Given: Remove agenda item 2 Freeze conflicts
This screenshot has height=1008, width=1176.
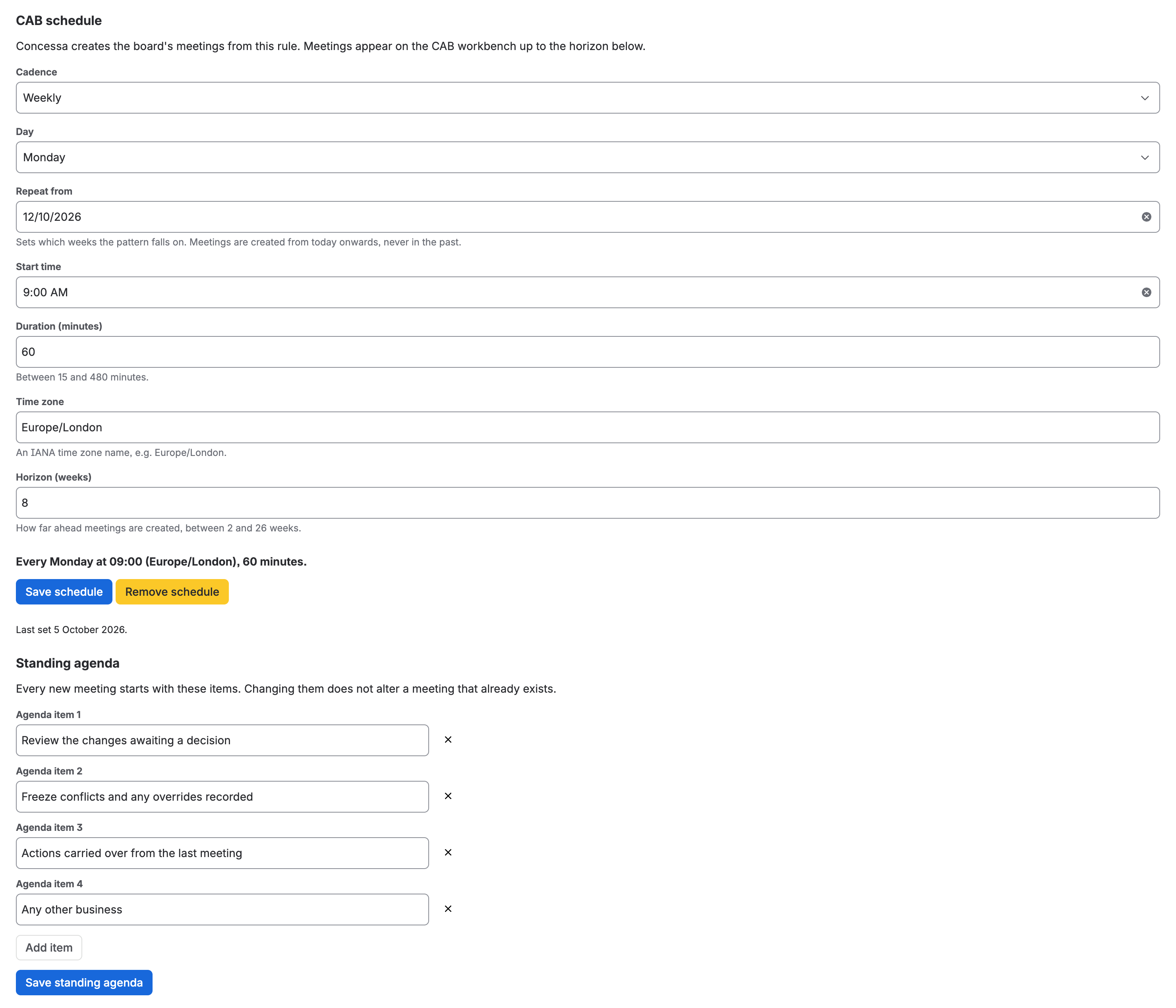Looking at the screenshot, I should click(448, 796).
